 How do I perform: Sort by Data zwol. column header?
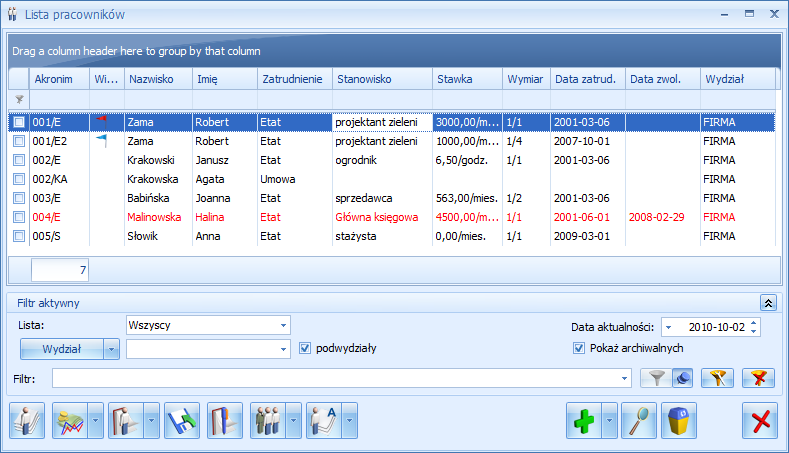pos(663,79)
